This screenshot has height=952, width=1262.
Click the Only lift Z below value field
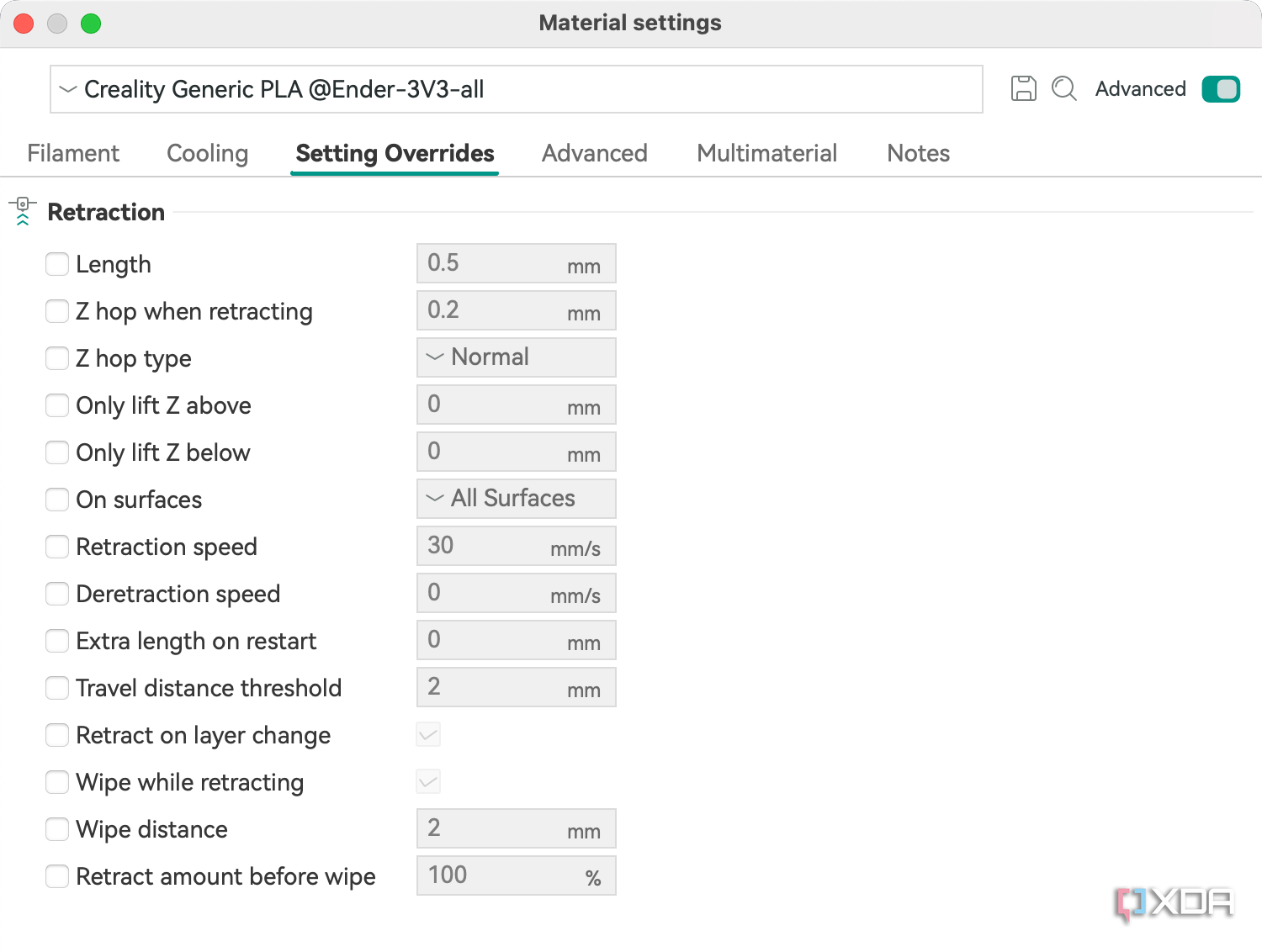(517, 452)
